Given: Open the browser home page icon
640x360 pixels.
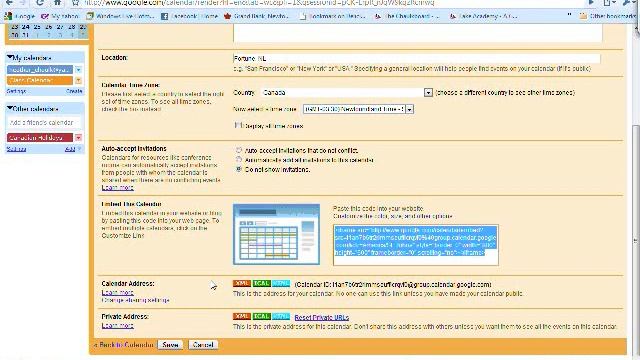Looking at the screenshot, I should point(58,2).
